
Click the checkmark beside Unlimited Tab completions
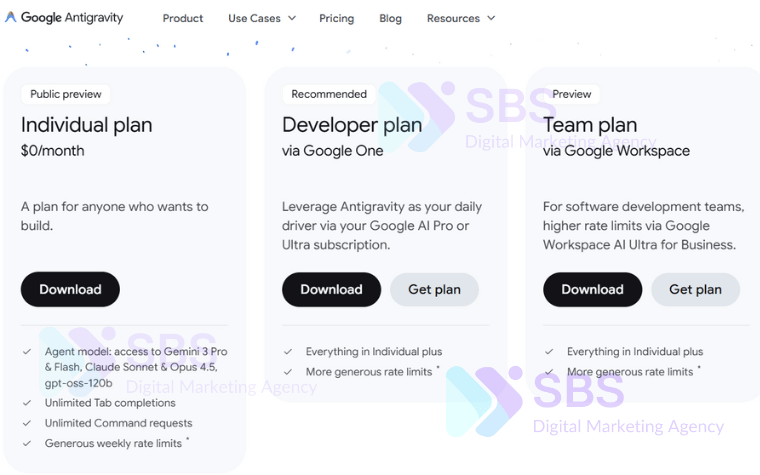(x=27, y=403)
